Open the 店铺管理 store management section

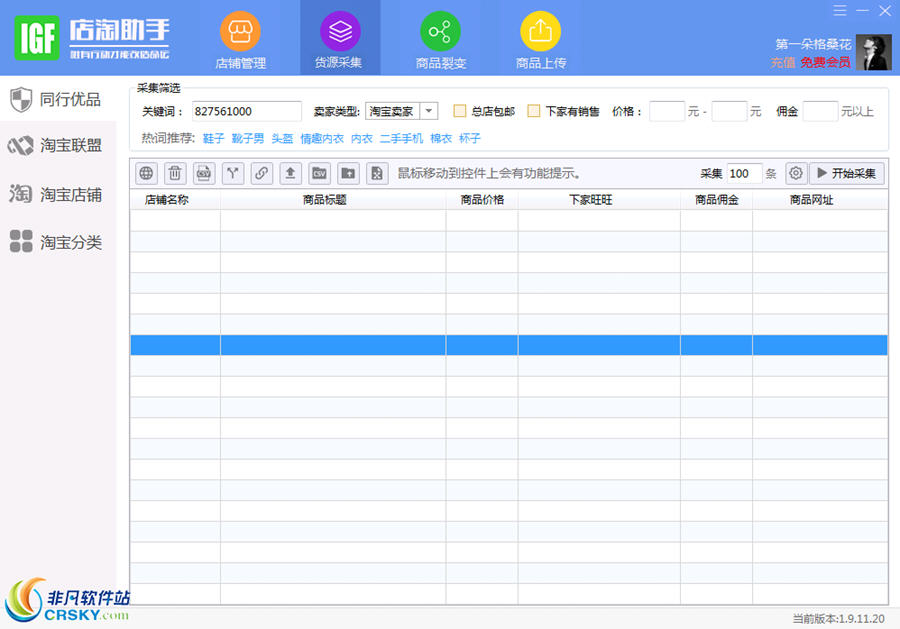(x=240, y=40)
